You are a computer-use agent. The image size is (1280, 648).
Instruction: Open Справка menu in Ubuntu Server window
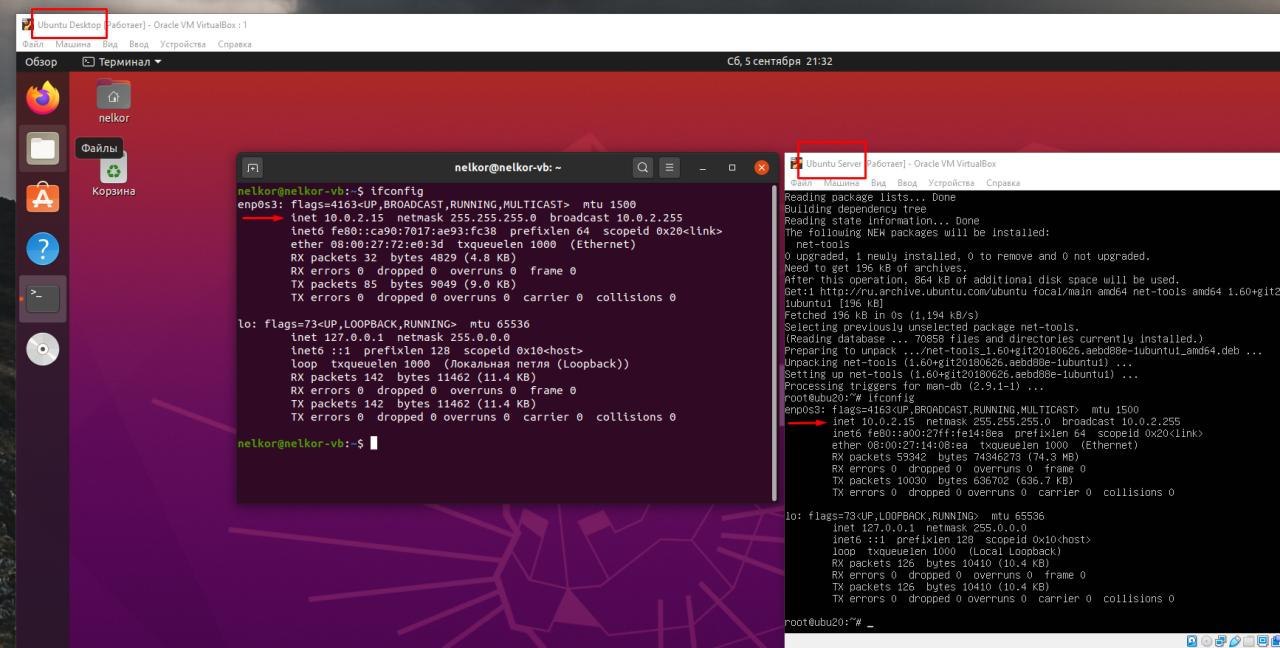coord(1003,183)
